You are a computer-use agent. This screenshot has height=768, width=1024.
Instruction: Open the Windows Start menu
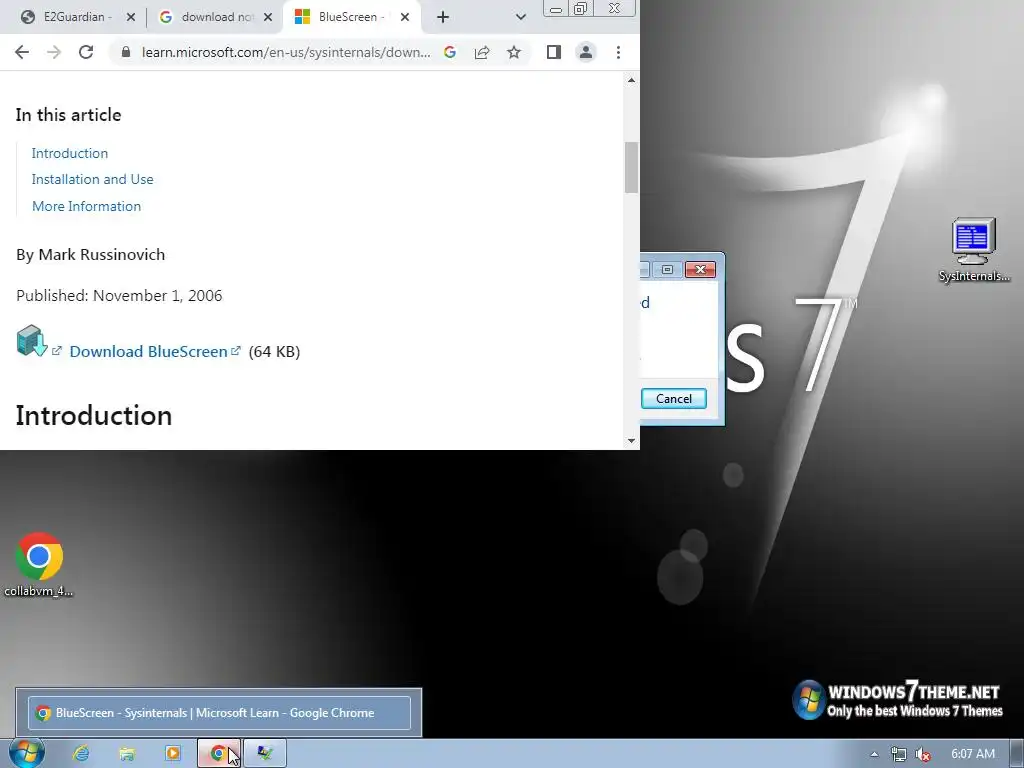tap(27, 754)
